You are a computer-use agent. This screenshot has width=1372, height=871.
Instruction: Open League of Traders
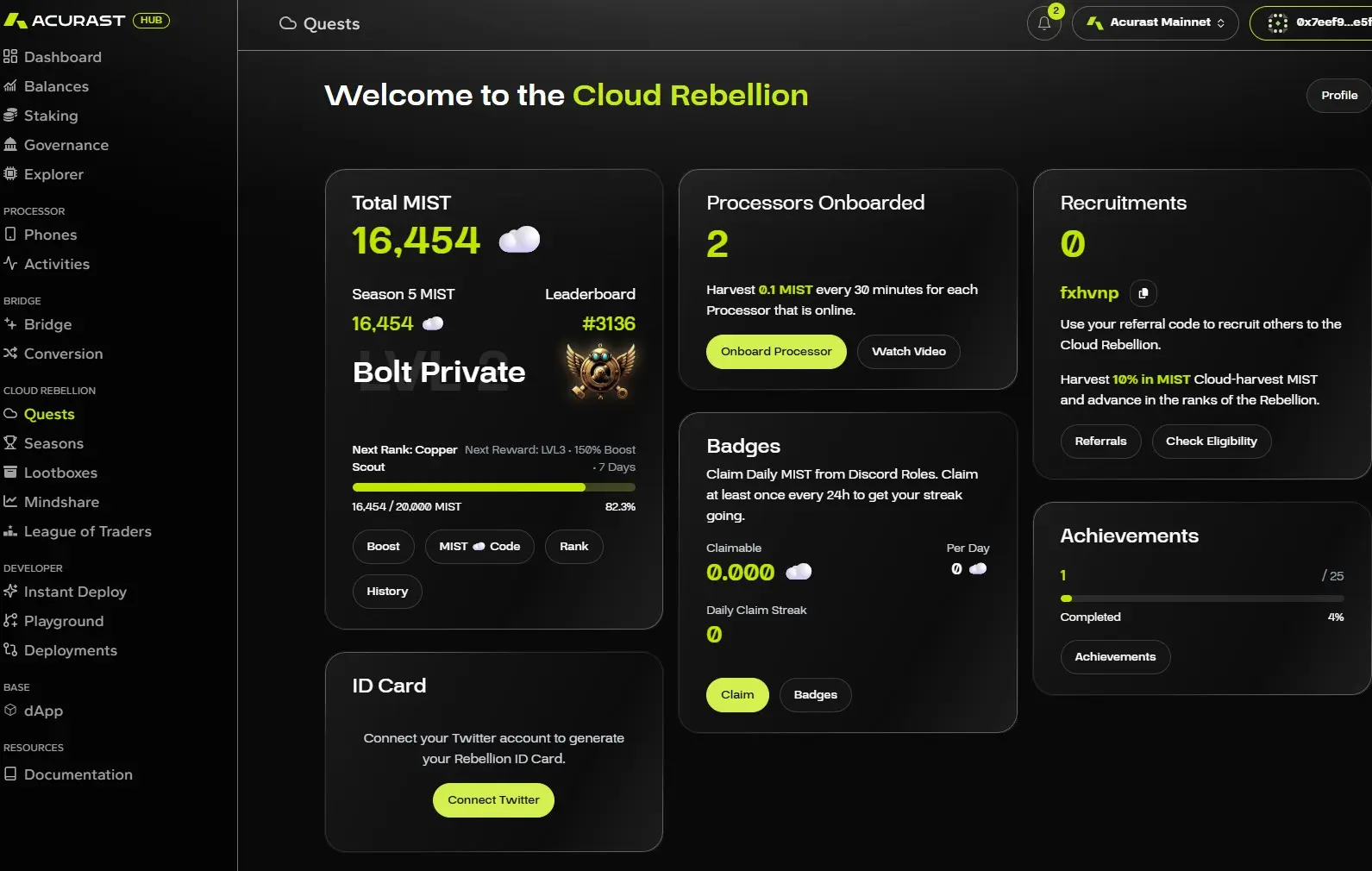click(88, 531)
